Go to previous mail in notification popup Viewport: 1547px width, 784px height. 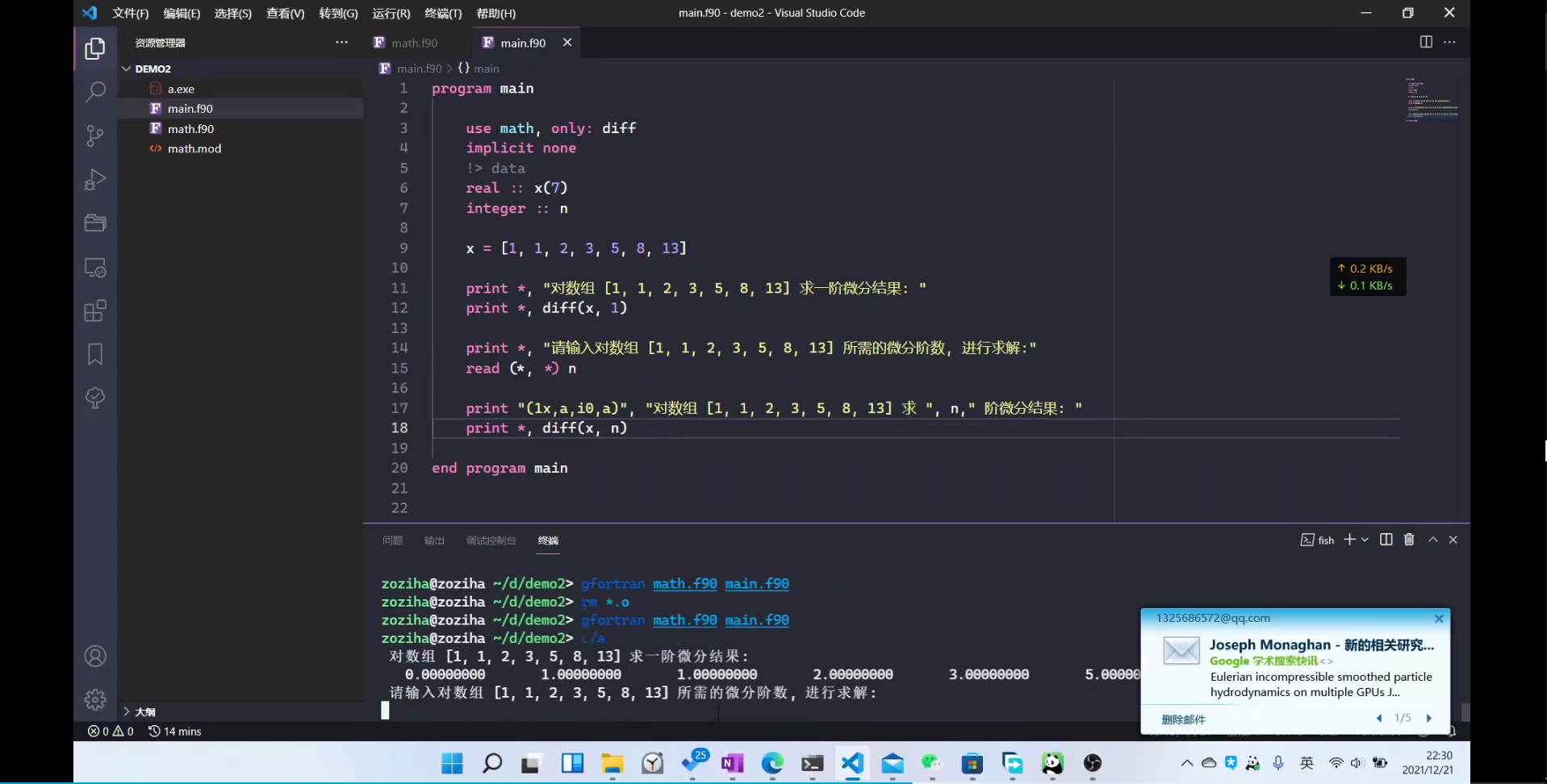[1379, 718]
